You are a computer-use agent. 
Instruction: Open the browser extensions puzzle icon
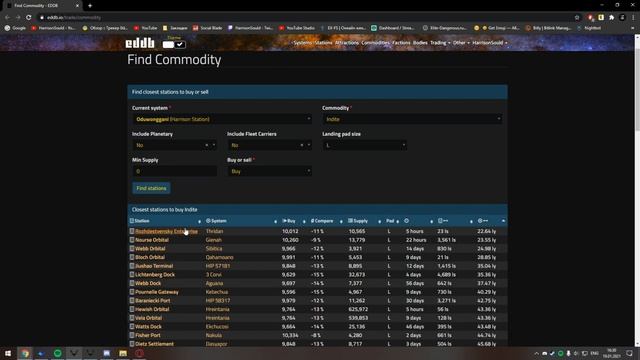point(611,18)
